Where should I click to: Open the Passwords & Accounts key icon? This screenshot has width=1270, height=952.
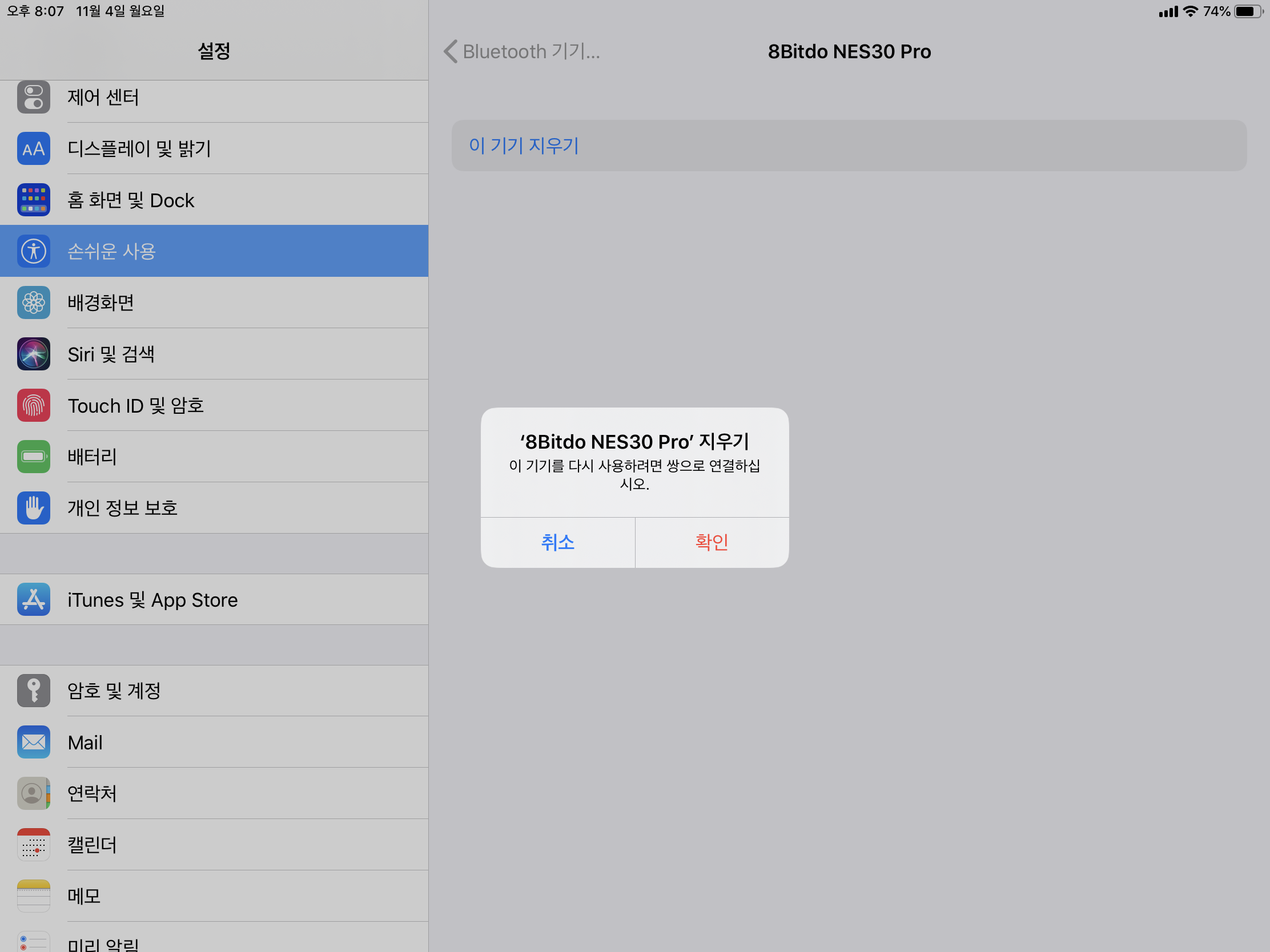pos(33,691)
